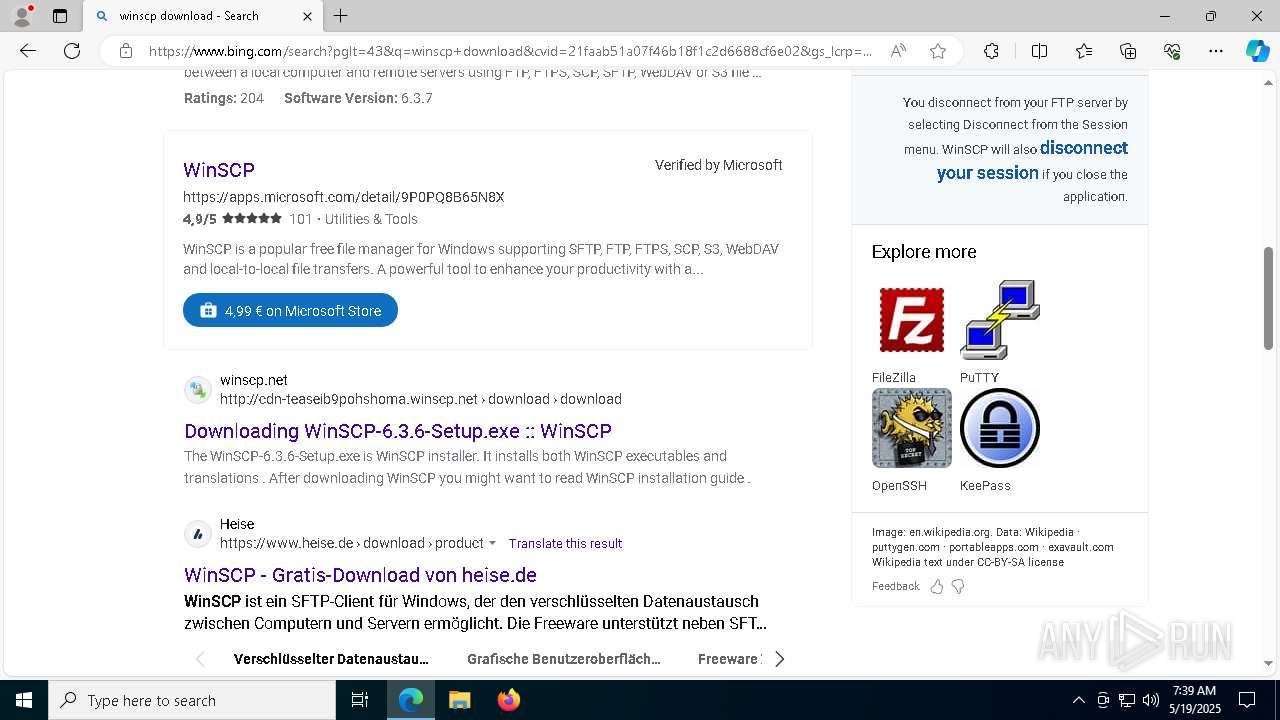The image size is (1280, 720).
Task: Click the browser back arrow
Action: point(28,51)
